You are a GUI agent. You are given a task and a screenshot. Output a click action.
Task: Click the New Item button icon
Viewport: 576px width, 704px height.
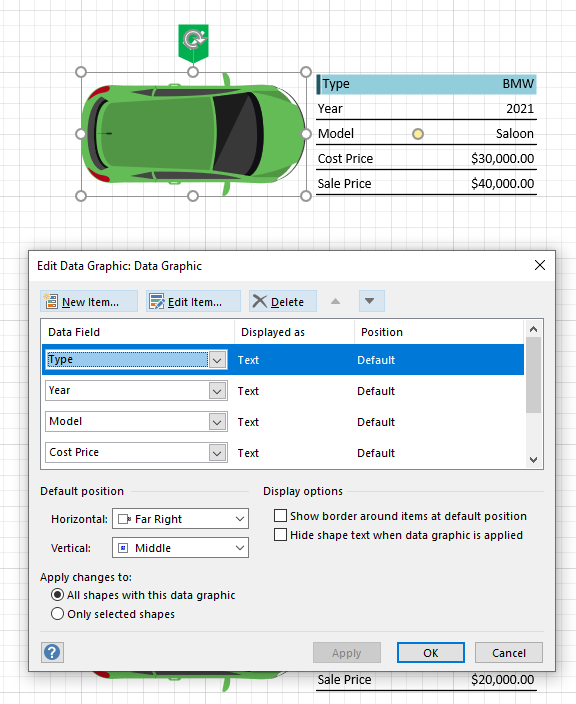51,301
